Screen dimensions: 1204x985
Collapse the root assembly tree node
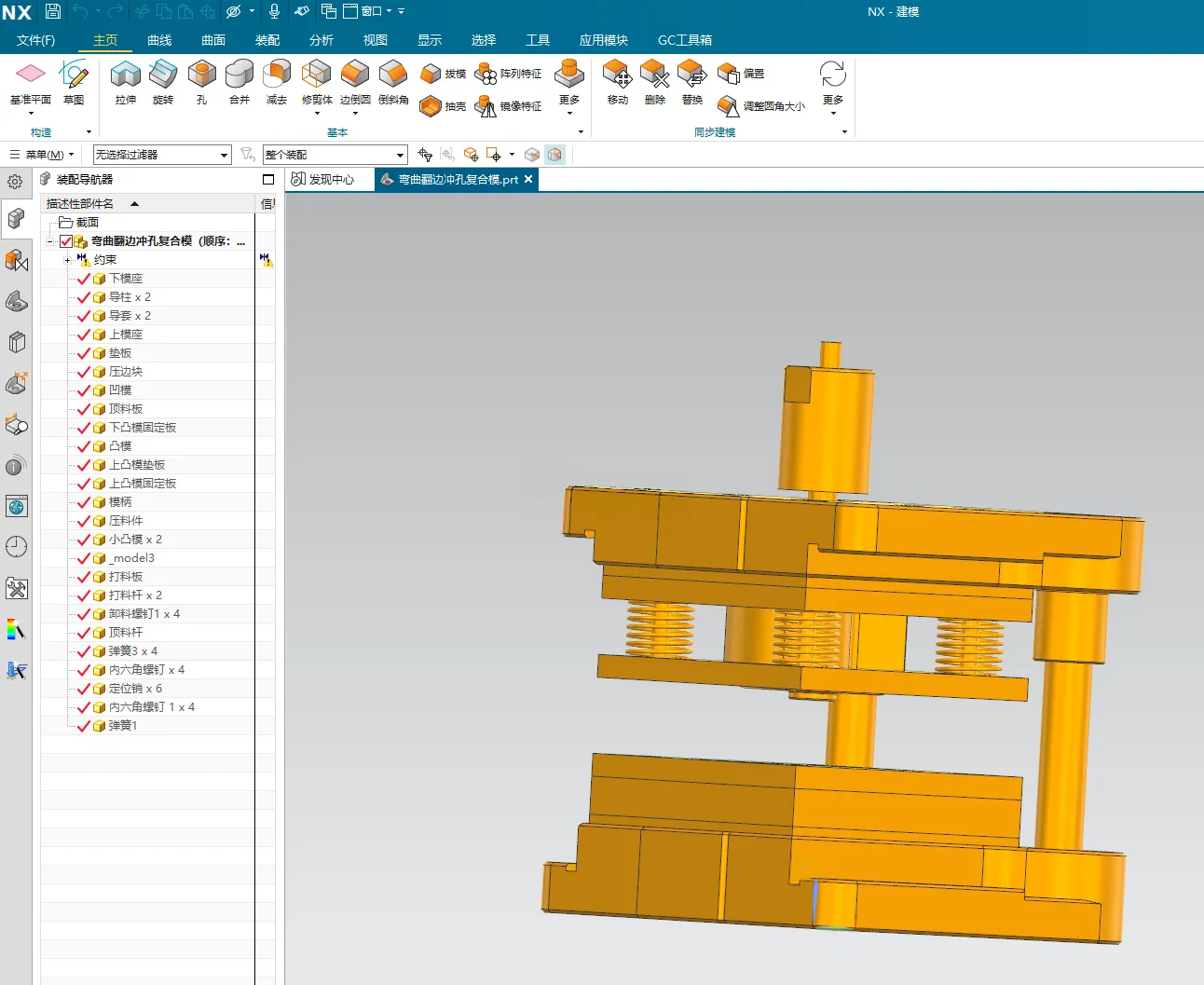pos(49,241)
